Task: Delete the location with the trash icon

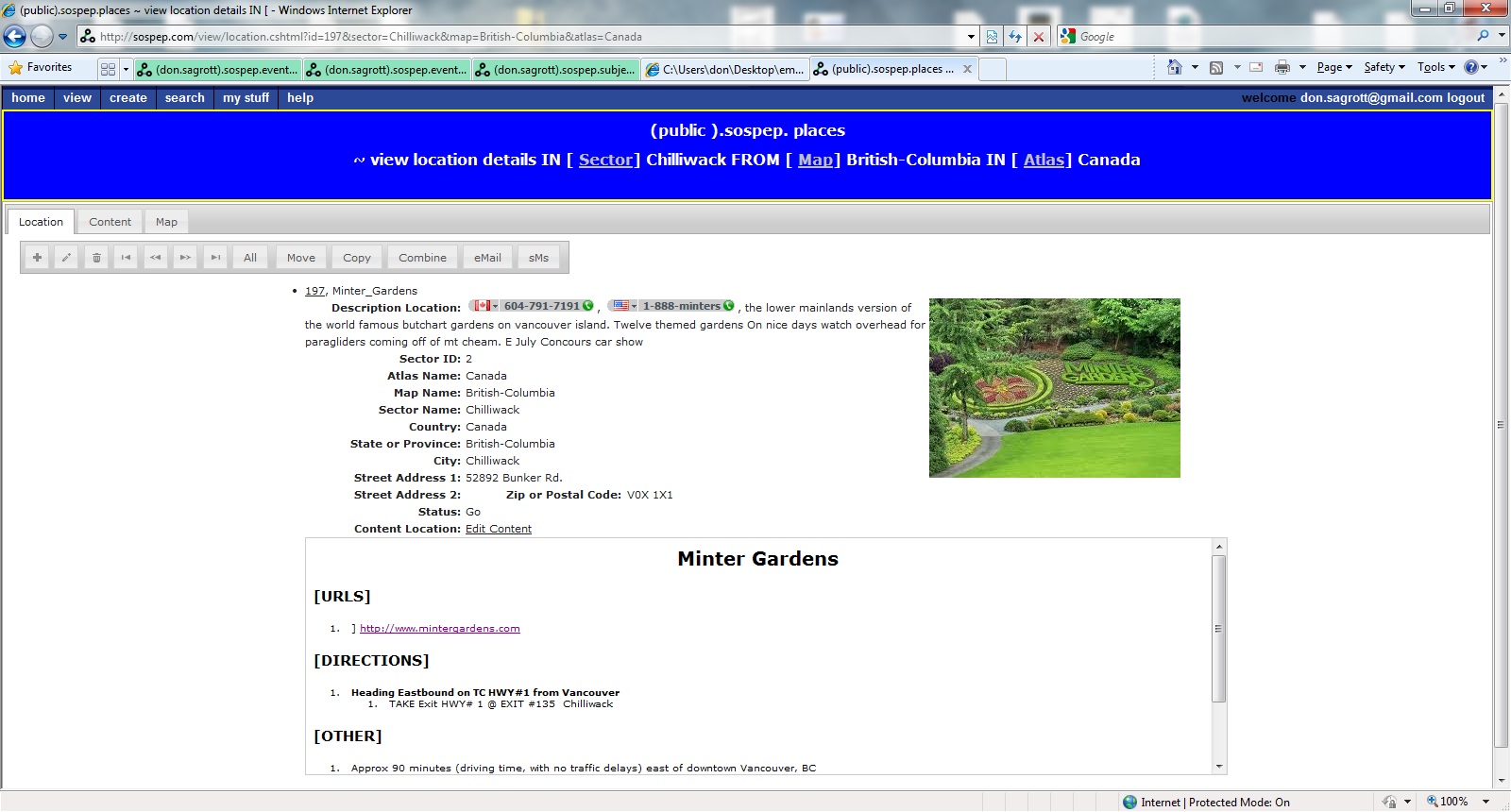Action: 96,258
